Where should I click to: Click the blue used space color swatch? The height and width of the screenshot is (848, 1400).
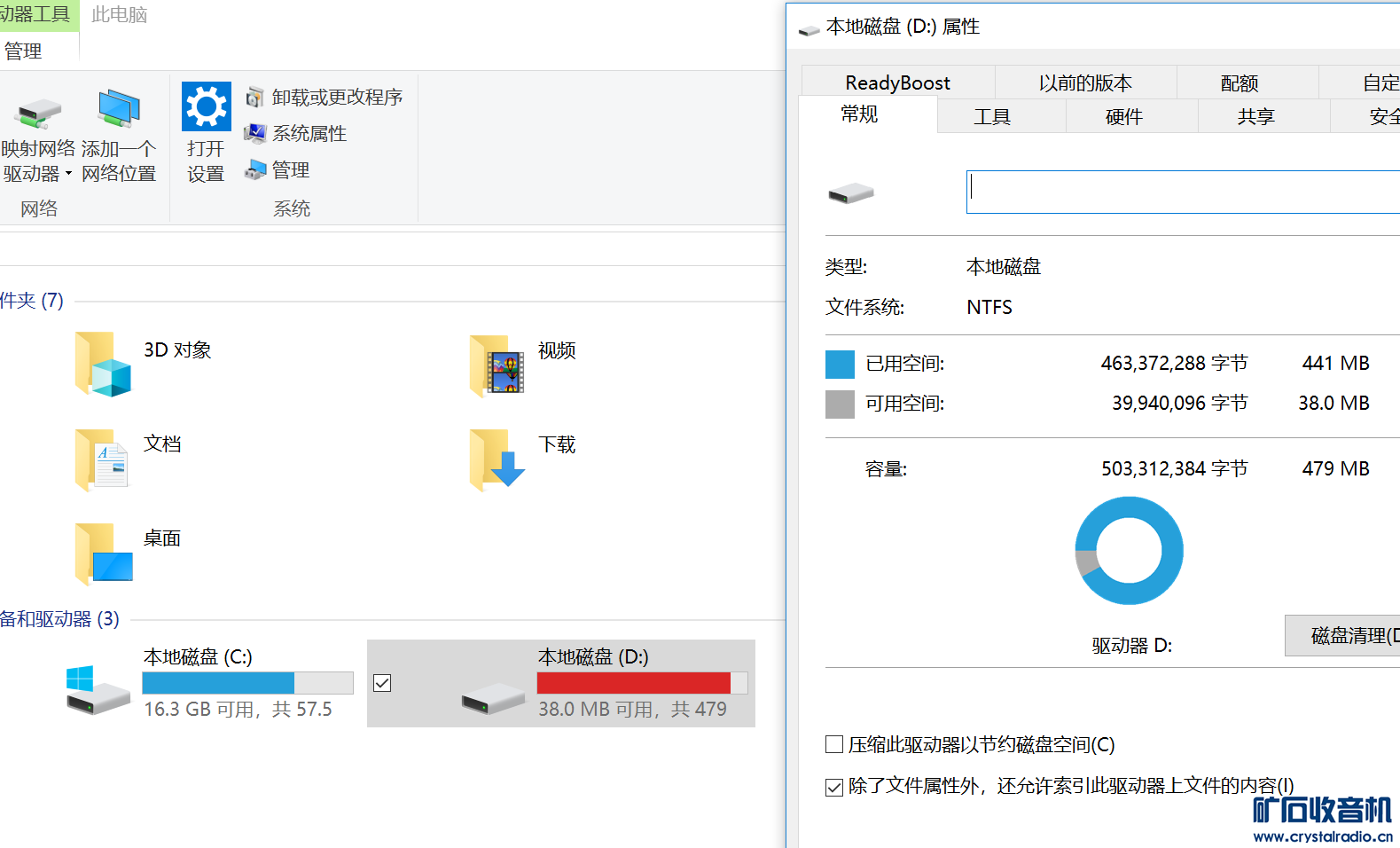pos(840,364)
